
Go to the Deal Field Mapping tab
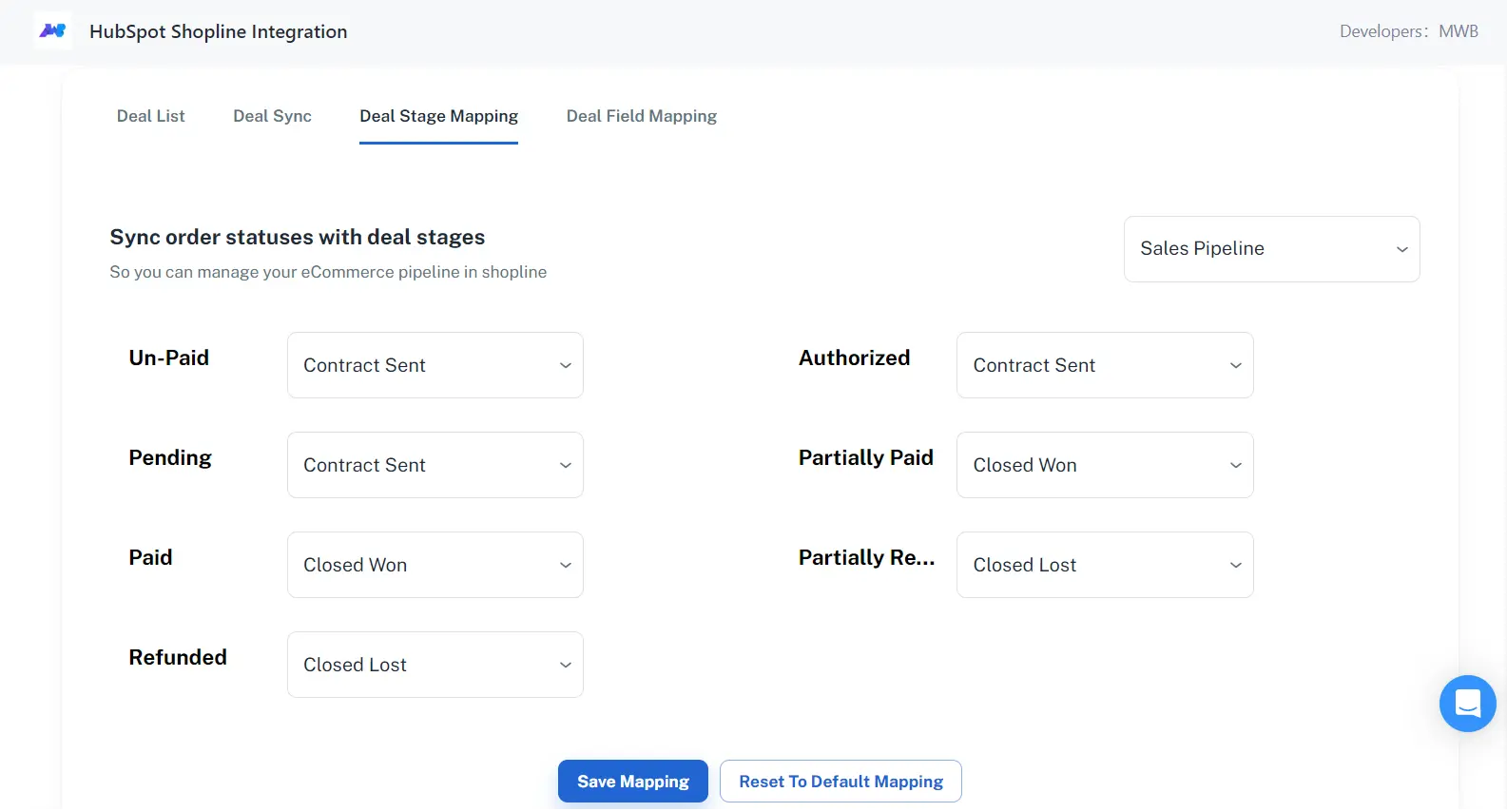pyautogui.click(x=641, y=116)
